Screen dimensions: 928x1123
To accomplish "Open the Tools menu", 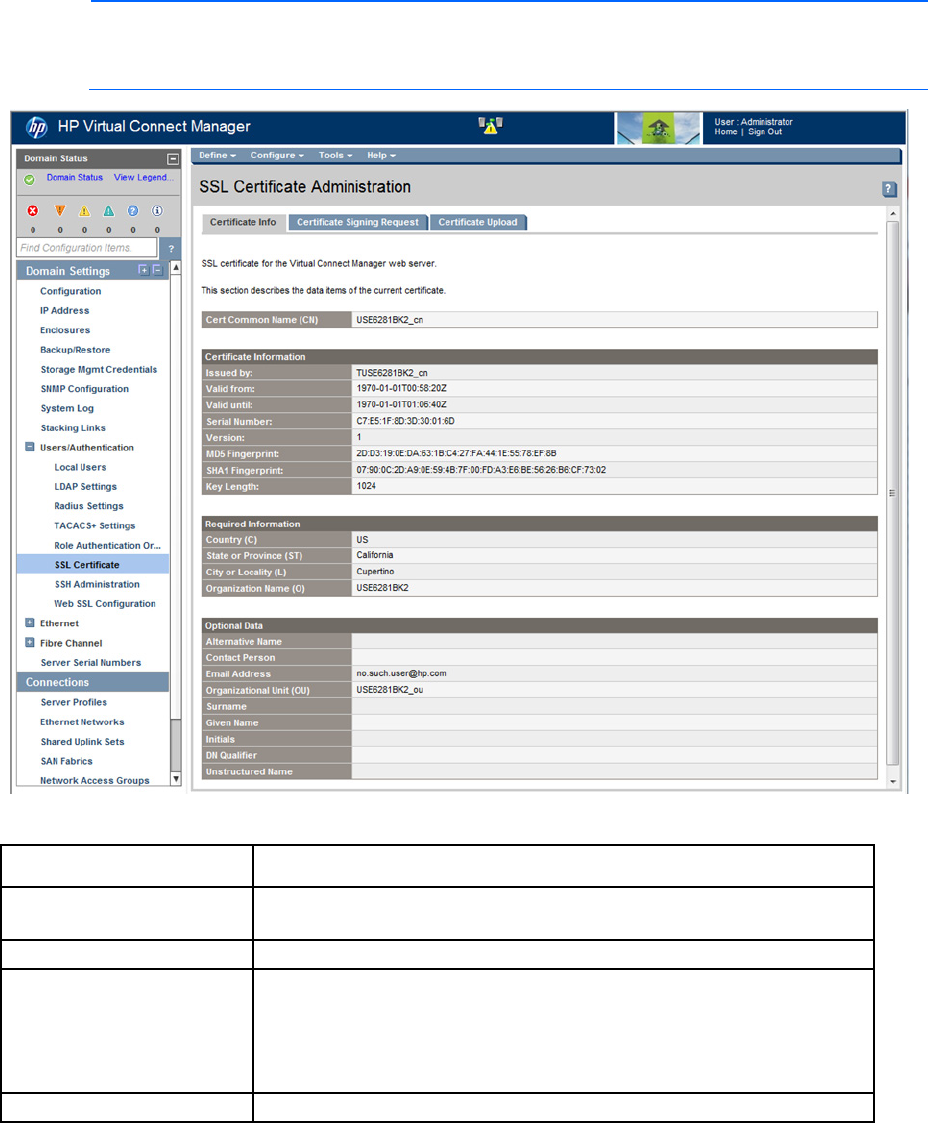I will click(x=335, y=155).
